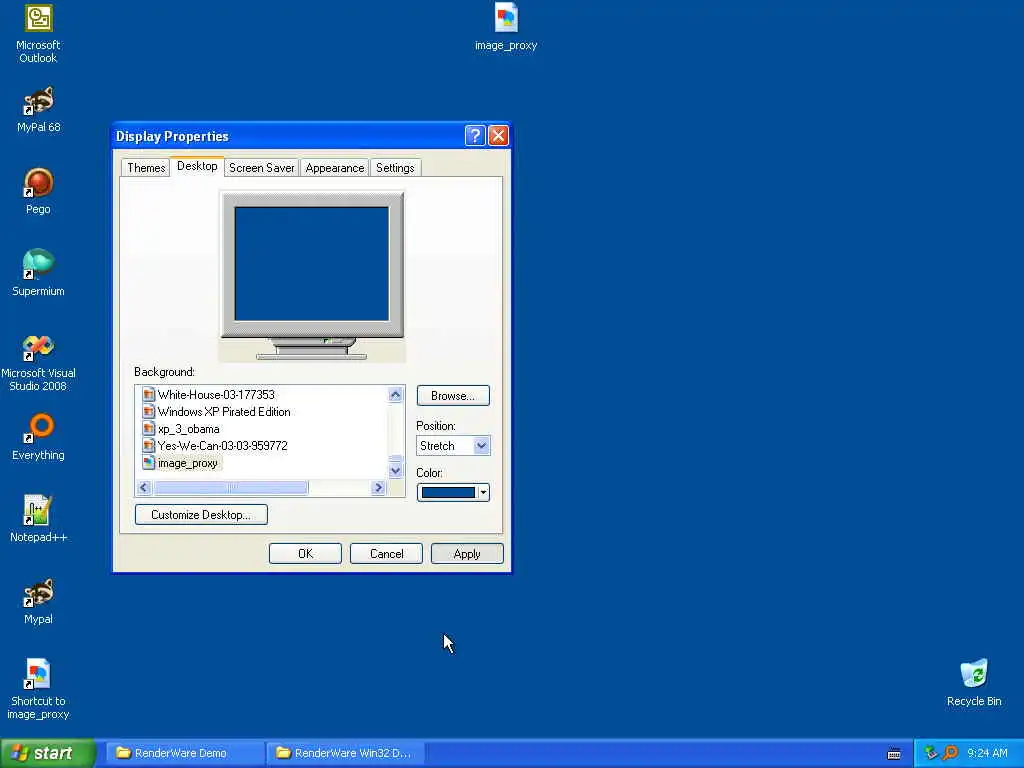1024x768 pixels.
Task: Go to the Settings tab
Action: tap(395, 168)
